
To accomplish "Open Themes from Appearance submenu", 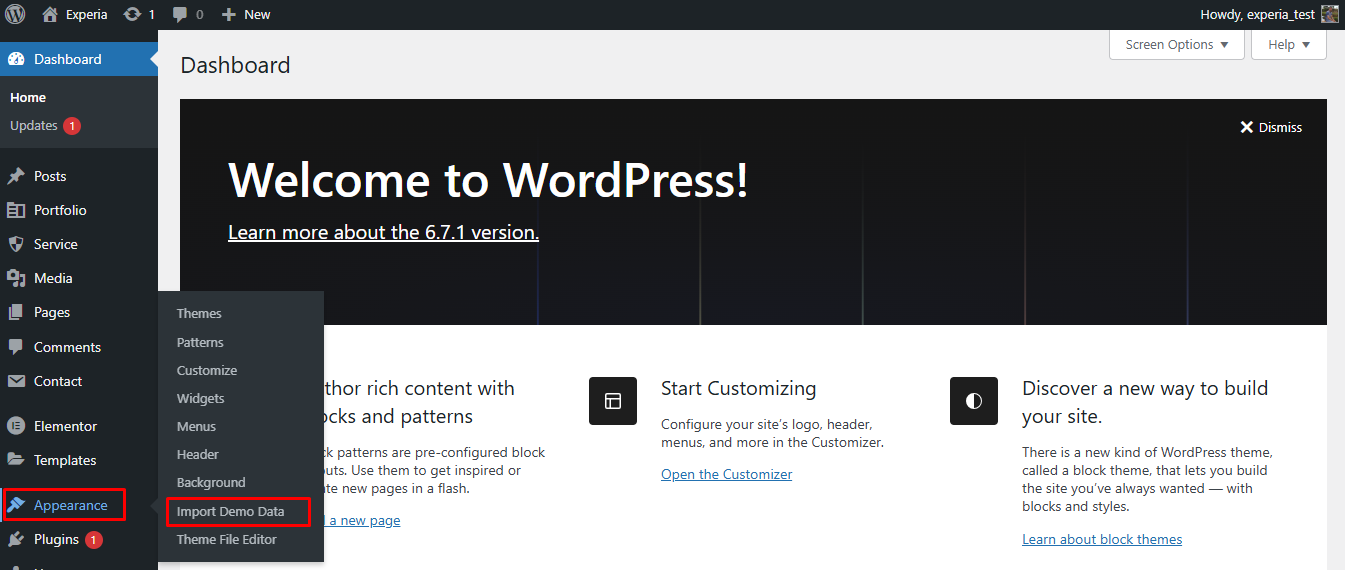I will pos(199,313).
